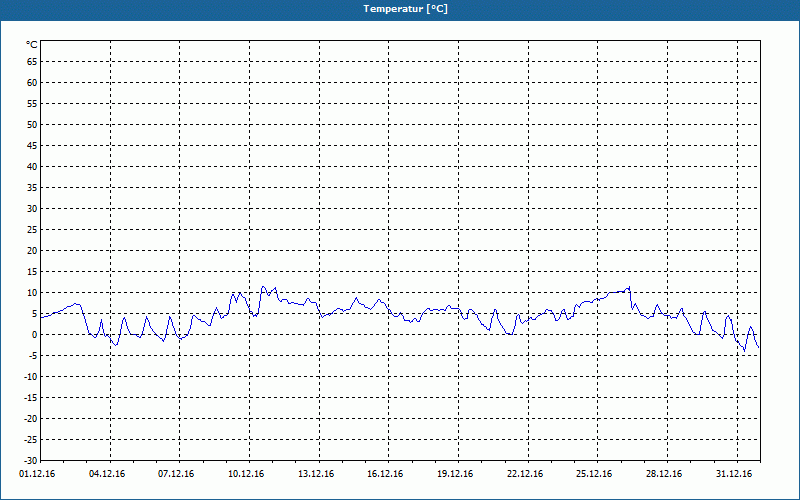Click the °C unit label
This screenshot has height=500, width=800.
click(32, 45)
